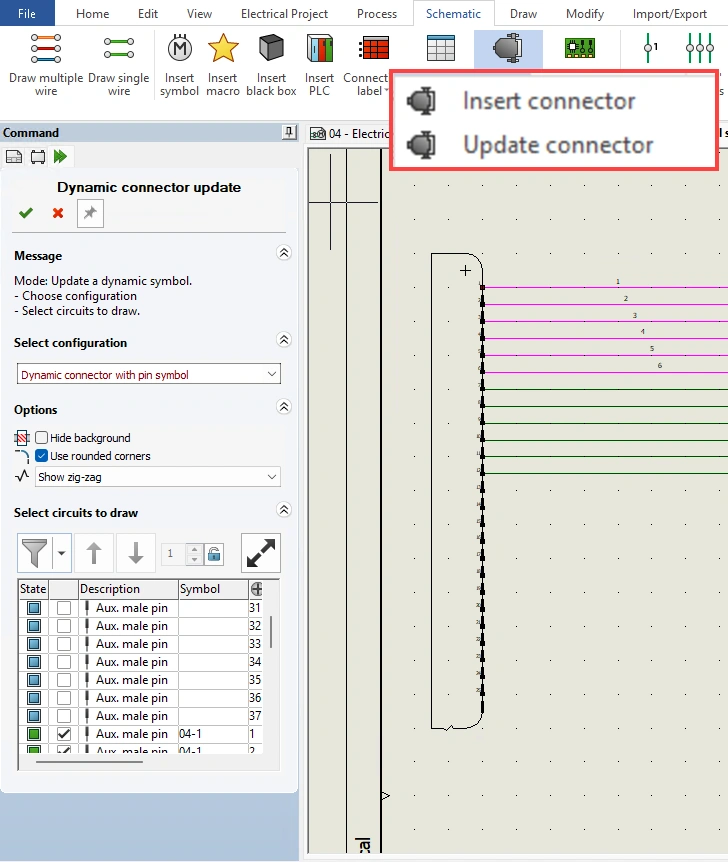The height and width of the screenshot is (862, 728).
Task: Check the box for pin 32
Action: (x=64, y=626)
